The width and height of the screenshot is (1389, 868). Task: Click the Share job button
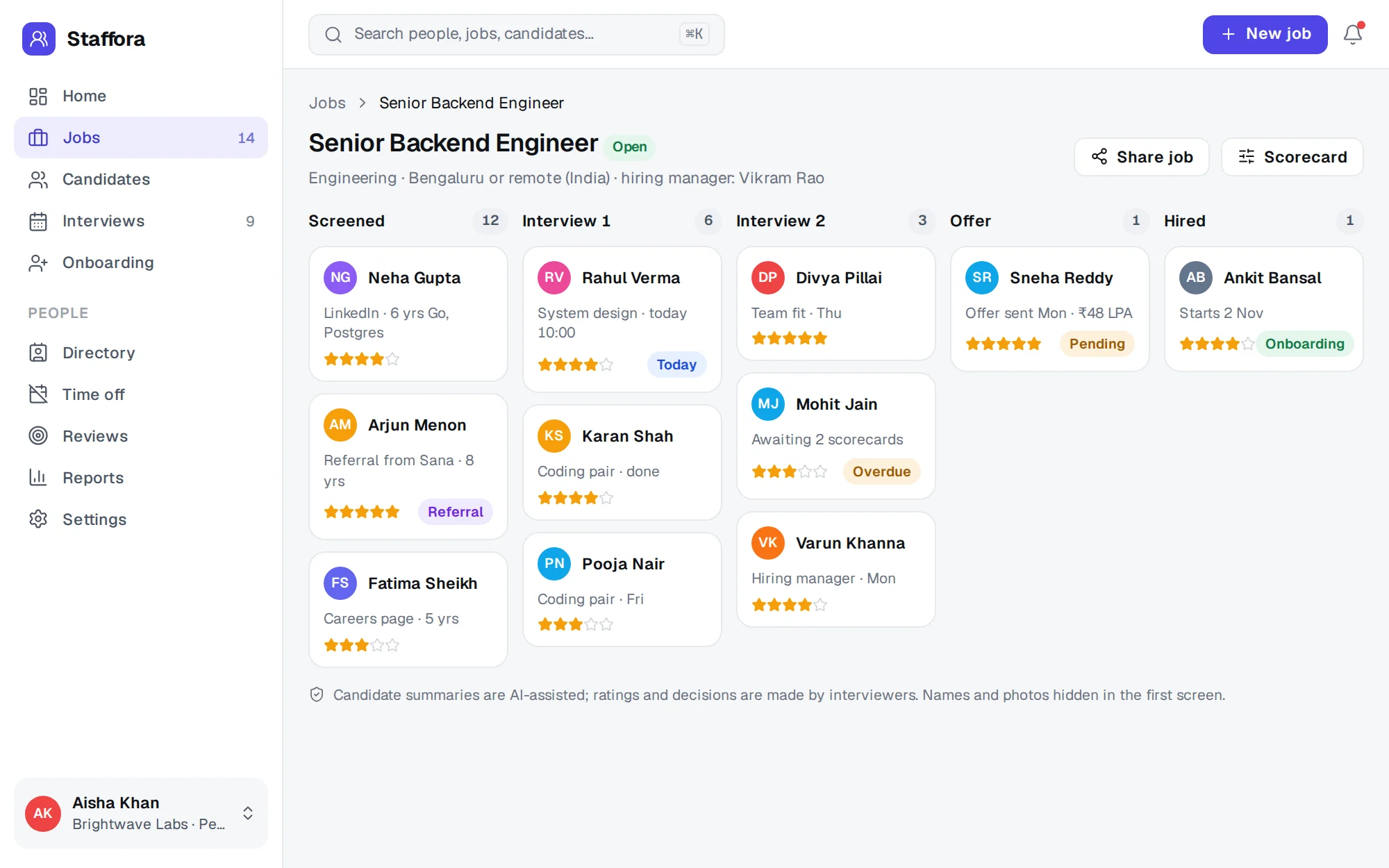click(1142, 157)
